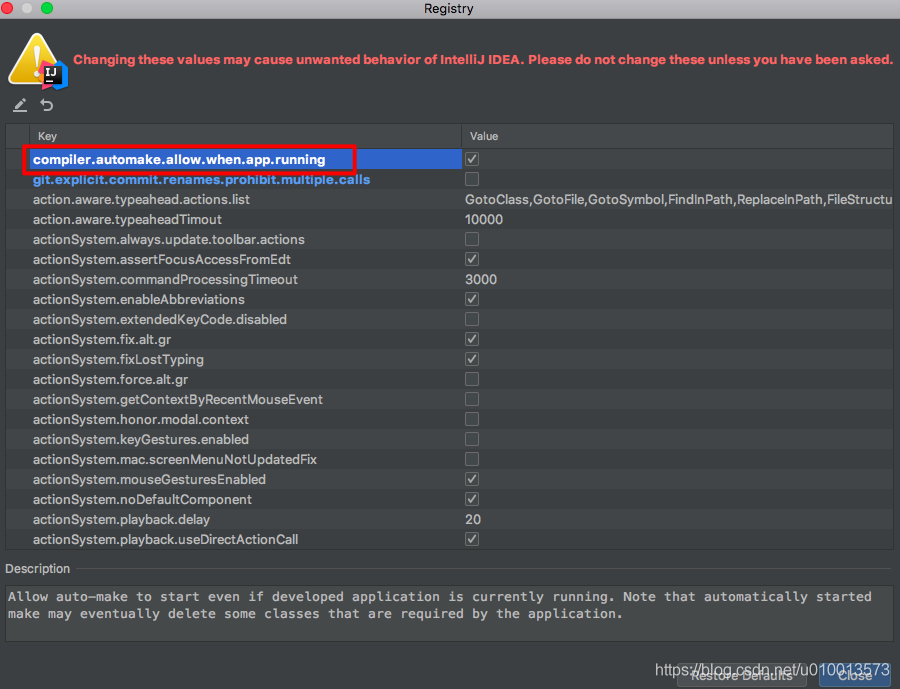Screen dimensions: 900x689
Task: Select actionSystem.fixLostTyping key text
Action: tap(118, 359)
